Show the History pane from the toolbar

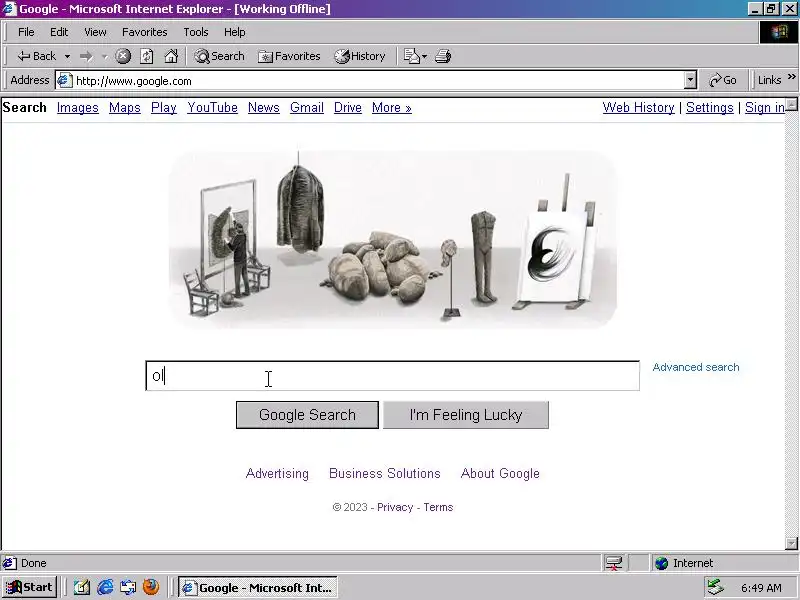pos(360,56)
